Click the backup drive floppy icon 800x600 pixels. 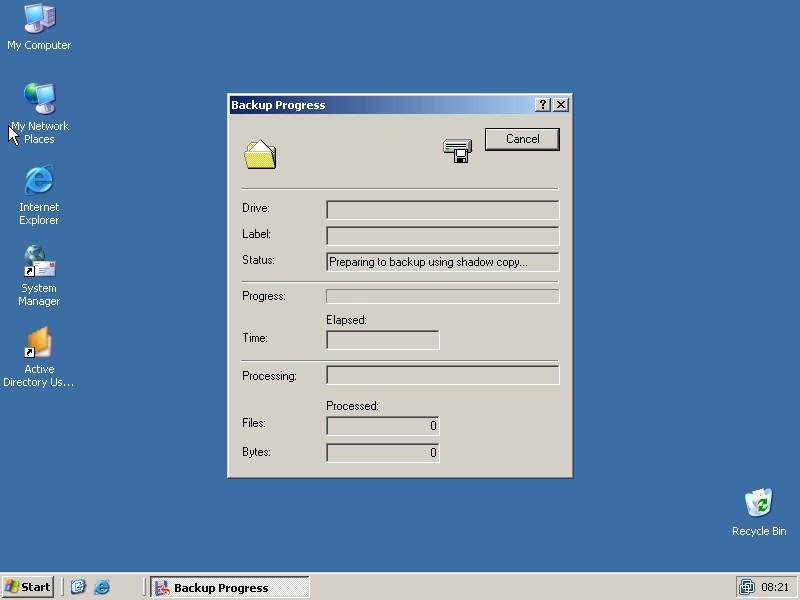(458, 151)
